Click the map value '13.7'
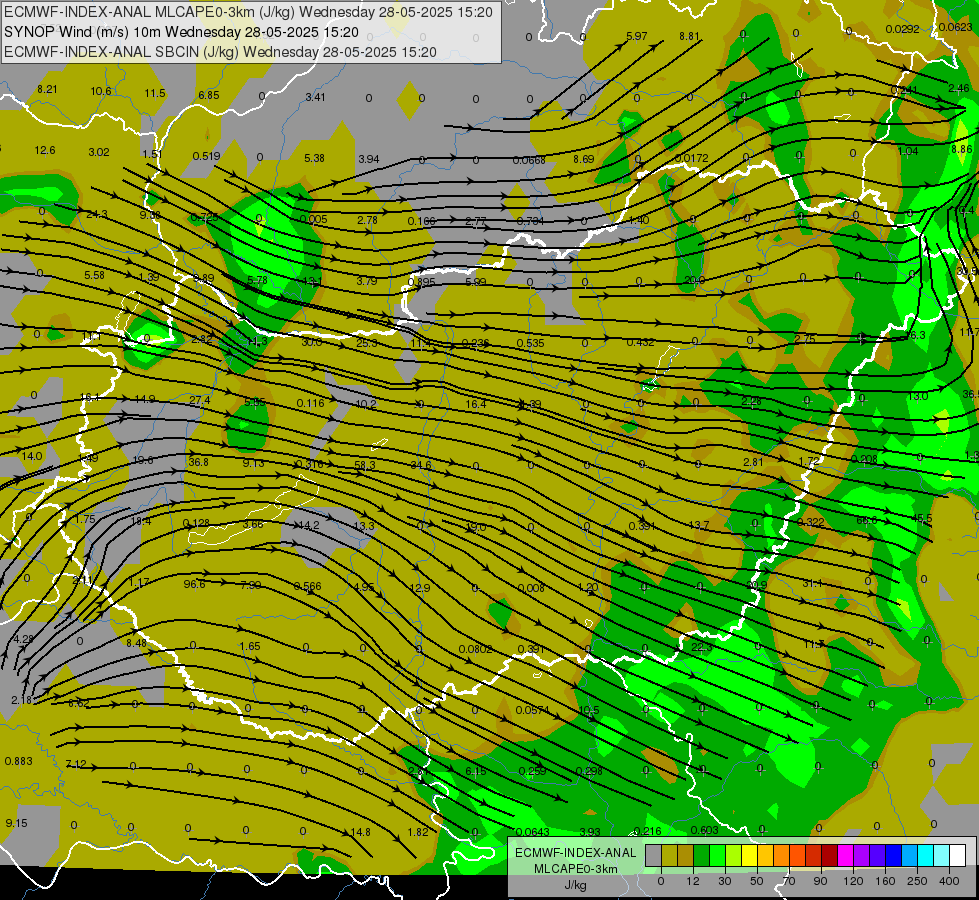The image size is (979, 900). click(699, 525)
